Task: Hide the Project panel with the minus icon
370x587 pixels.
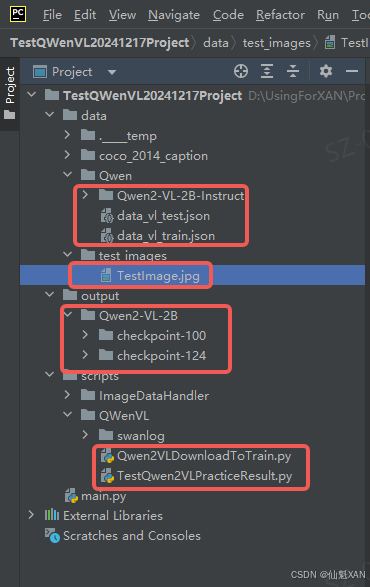Action: (352, 71)
